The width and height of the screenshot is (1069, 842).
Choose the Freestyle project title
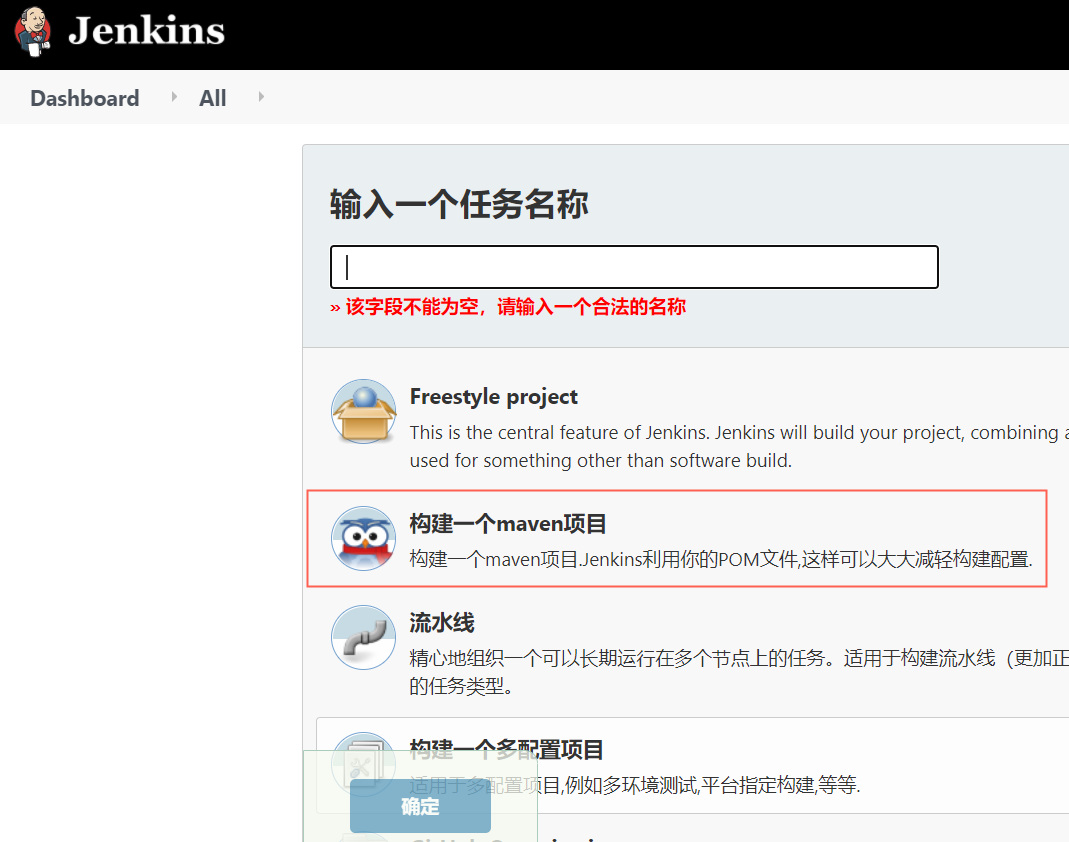[x=494, y=396]
